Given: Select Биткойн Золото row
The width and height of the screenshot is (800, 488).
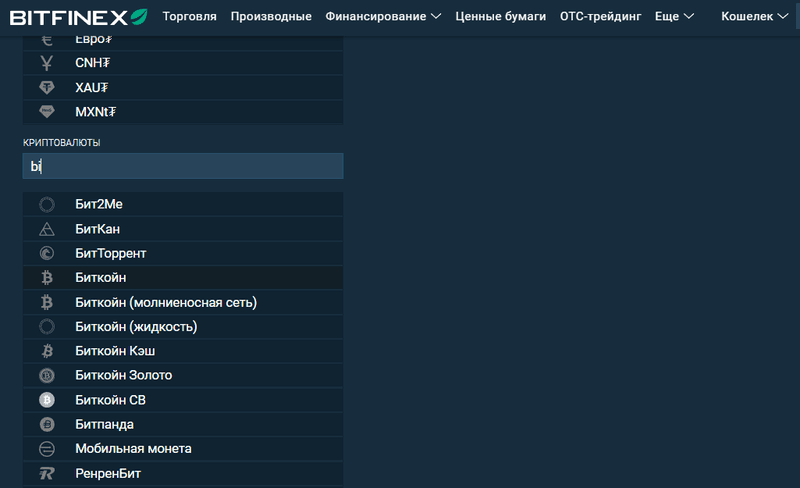Looking at the screenshot, I should click(183, 375).
